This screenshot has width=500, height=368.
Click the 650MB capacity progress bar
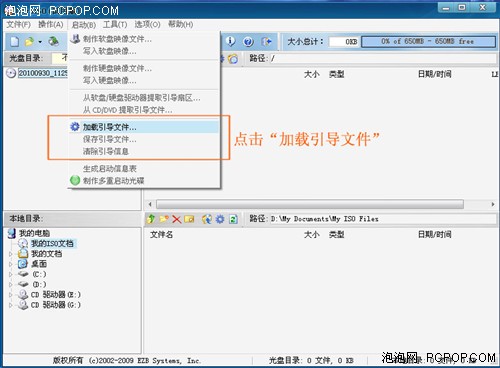[428, 42]
